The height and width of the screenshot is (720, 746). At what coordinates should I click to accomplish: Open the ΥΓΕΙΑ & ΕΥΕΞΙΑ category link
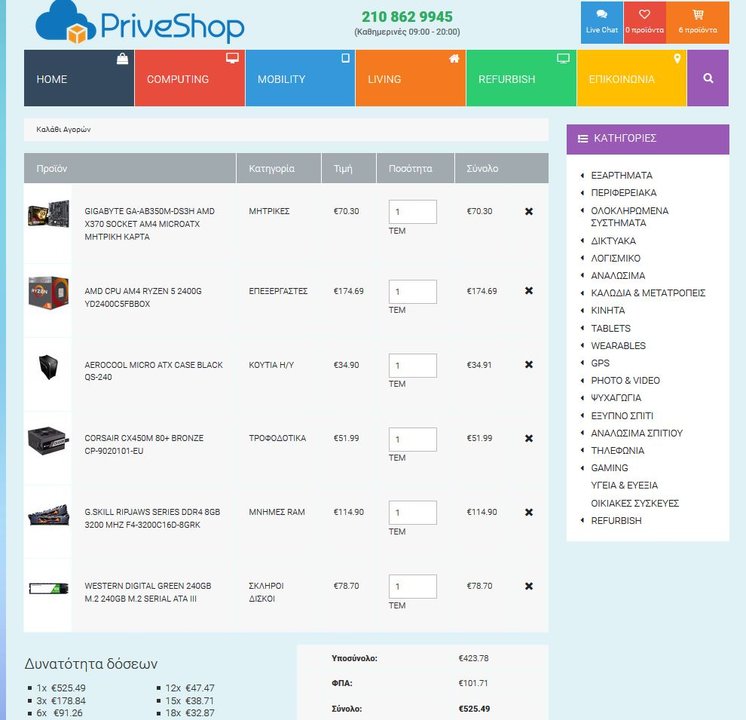pos(624,485)
